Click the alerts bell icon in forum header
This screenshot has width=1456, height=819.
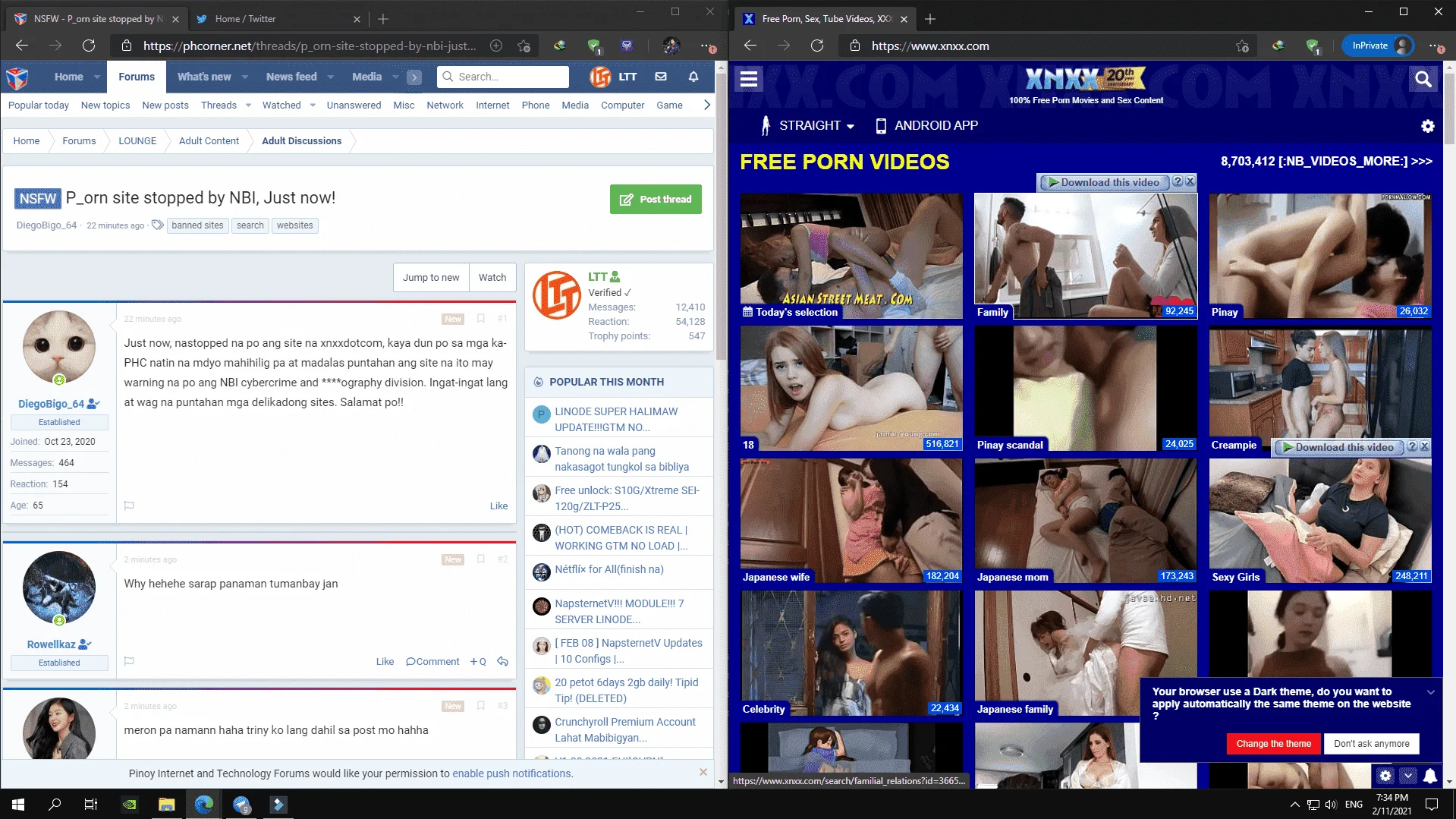pyautogui.click(x=693, y=77)
